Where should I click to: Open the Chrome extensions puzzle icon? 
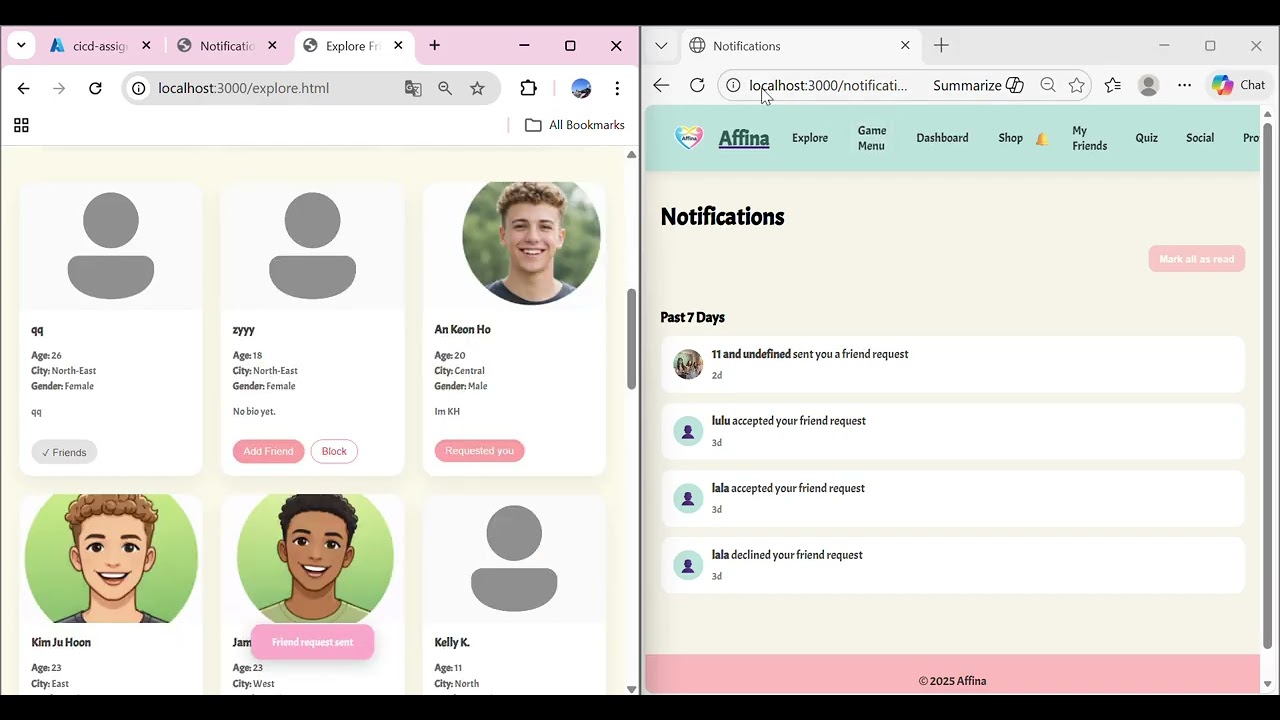point(529,88)
